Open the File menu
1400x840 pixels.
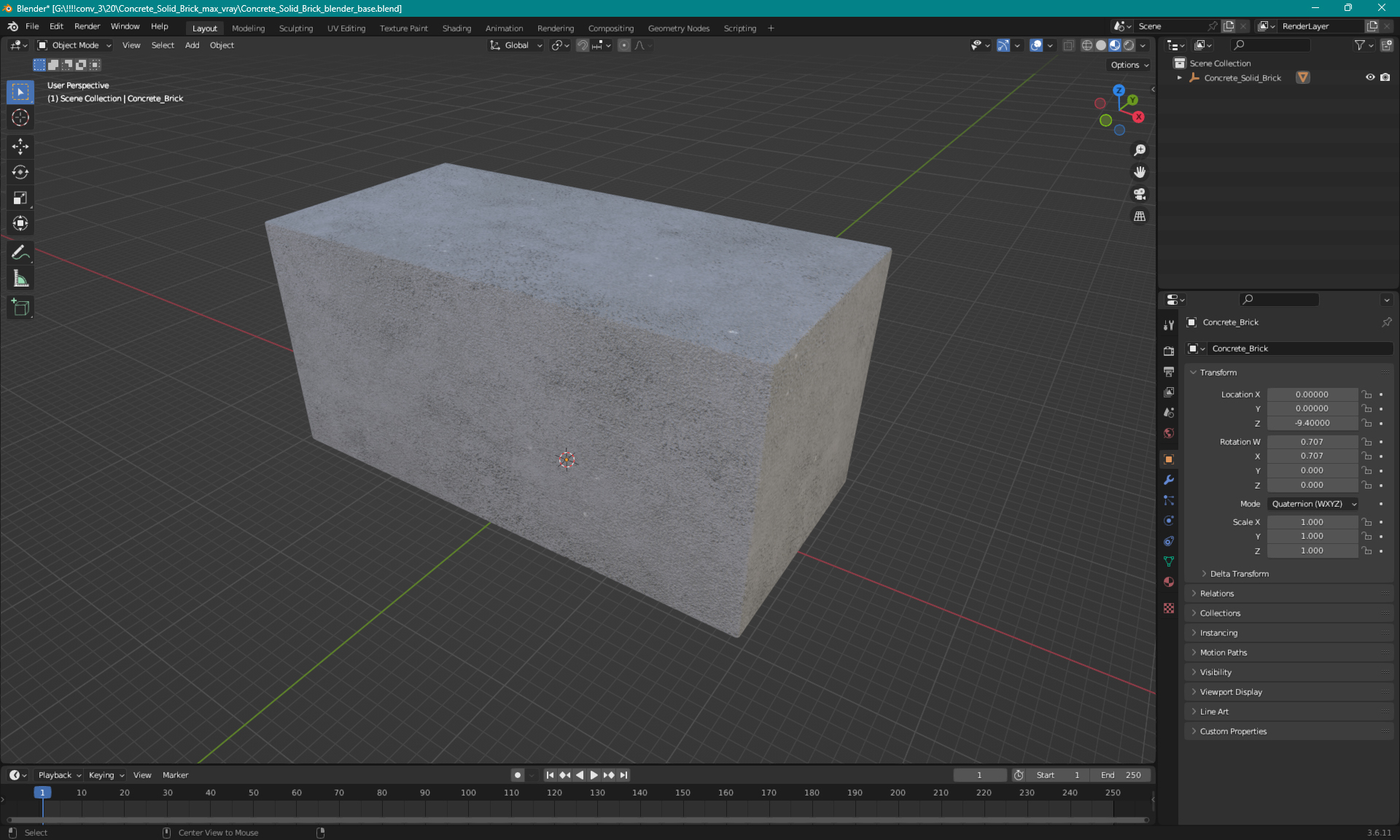coord(32,26)
